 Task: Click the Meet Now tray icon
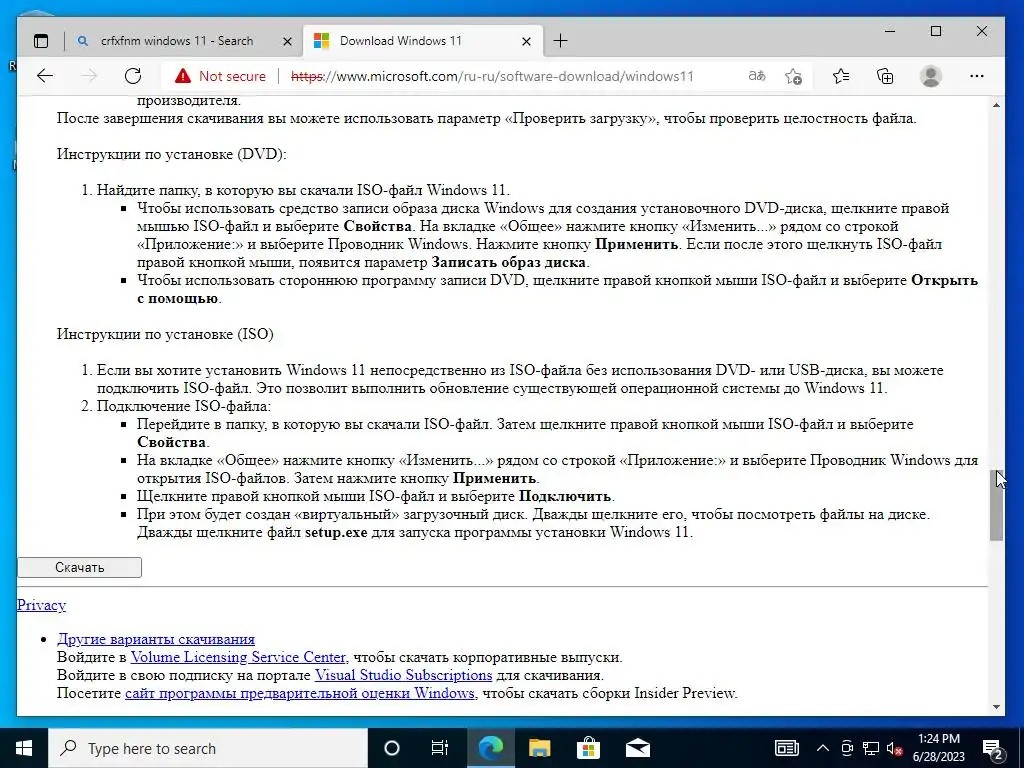pos(847,748)
